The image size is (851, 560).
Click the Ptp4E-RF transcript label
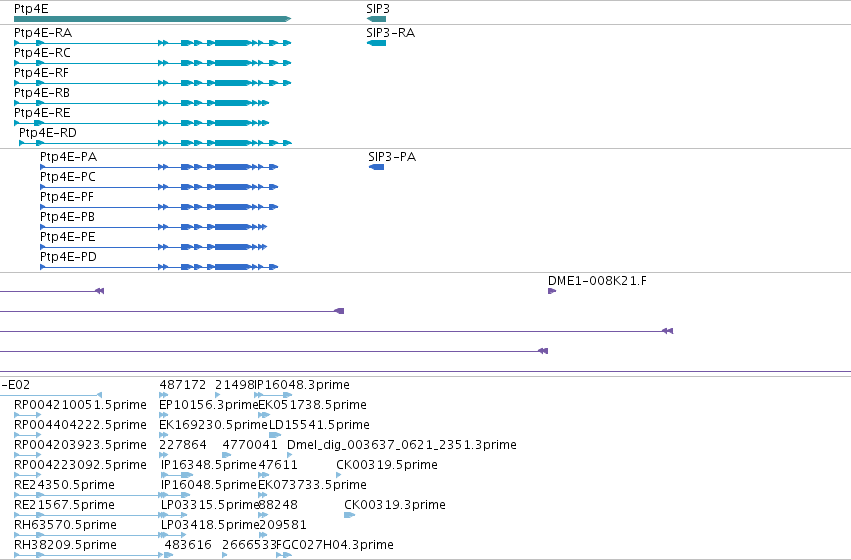41,73
